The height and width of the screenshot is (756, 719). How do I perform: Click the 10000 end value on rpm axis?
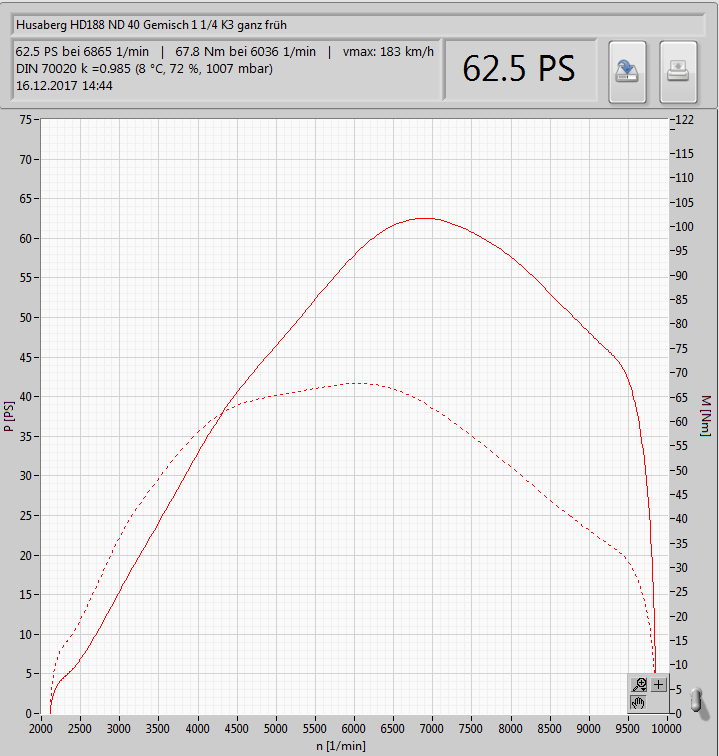coord(667,729)
